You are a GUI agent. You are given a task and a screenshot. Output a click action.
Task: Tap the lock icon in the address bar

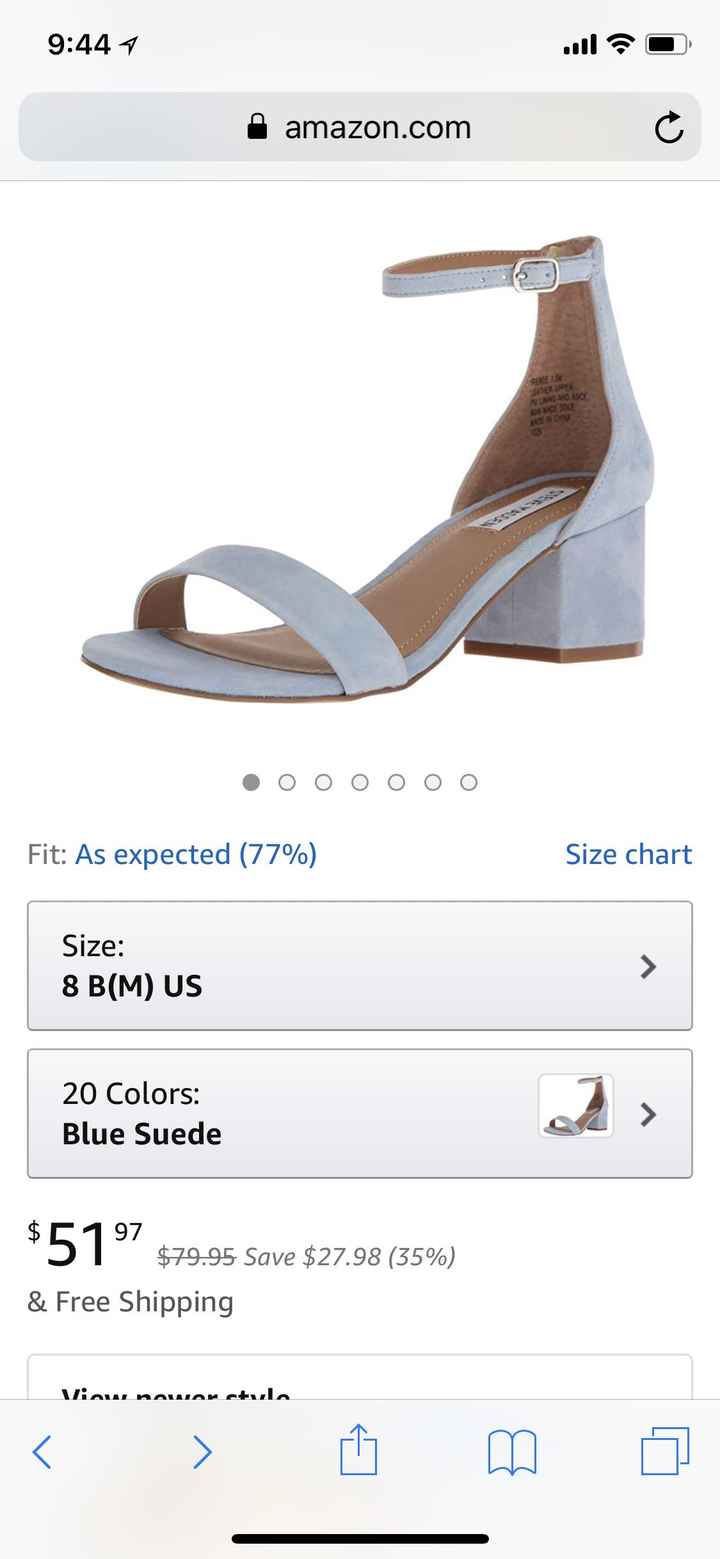tap(257, 126)
